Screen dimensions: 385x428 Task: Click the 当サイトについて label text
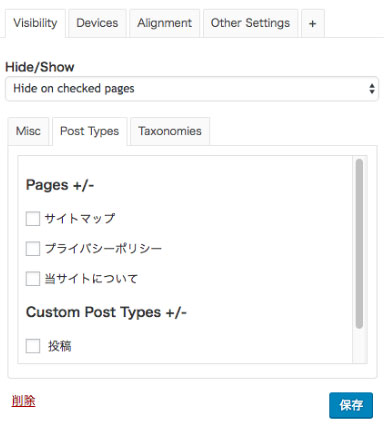coord(91,279)
